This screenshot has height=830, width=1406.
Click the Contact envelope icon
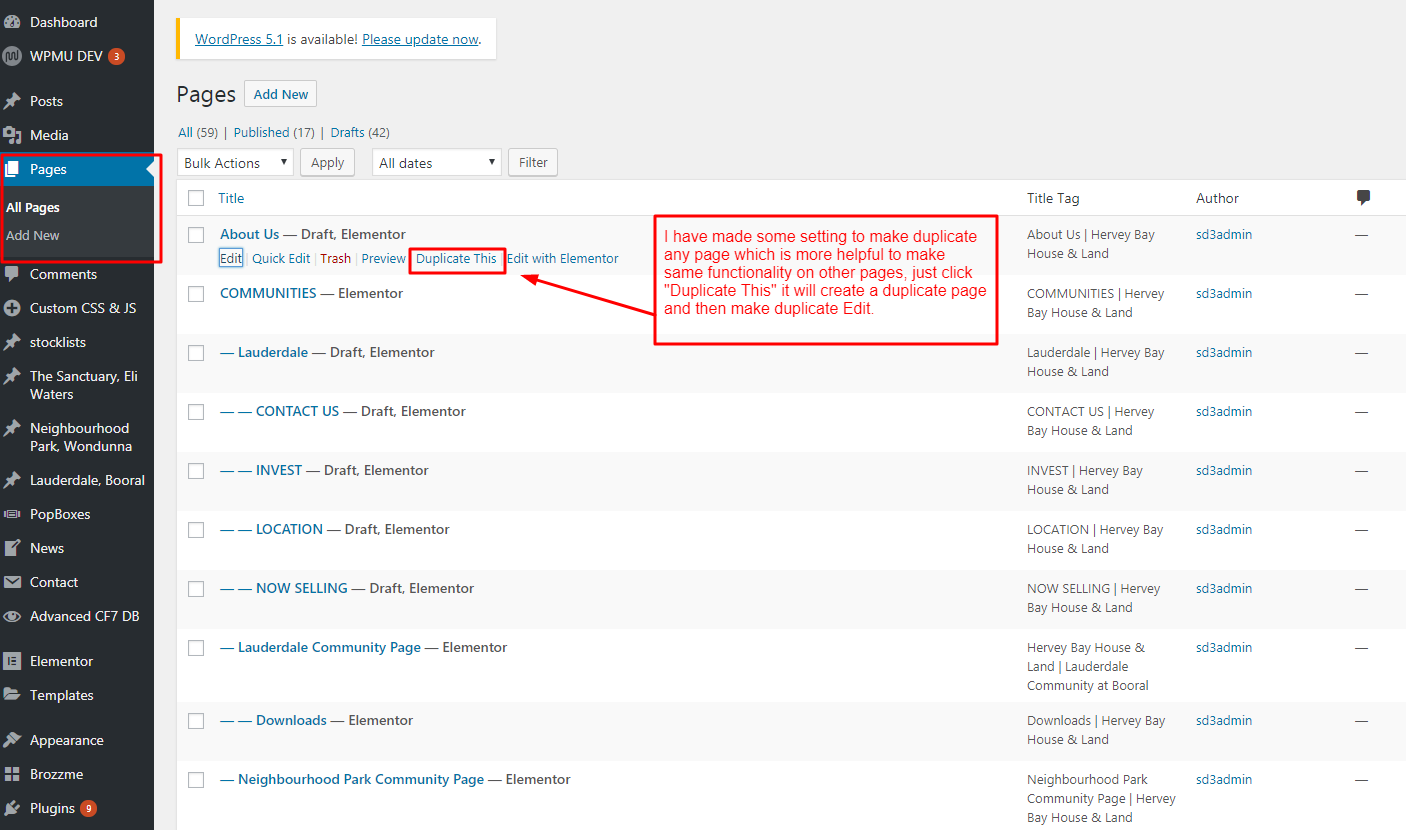coord(12,582)
